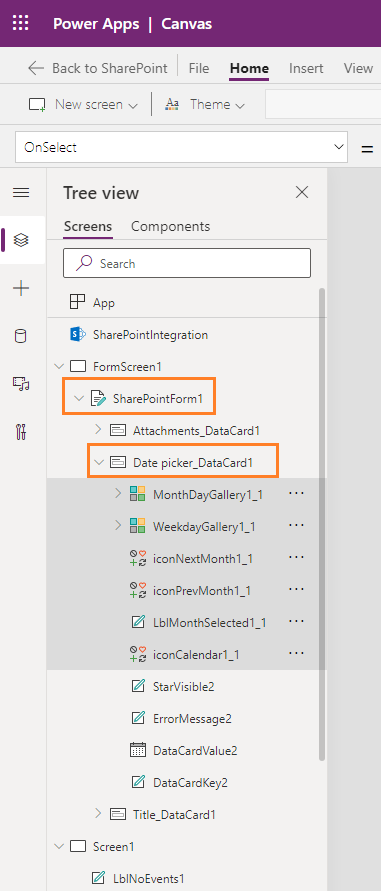This screenshot has width=381, height=891.
Task: Open the Tree view layers icon
Action: (21, 240)
